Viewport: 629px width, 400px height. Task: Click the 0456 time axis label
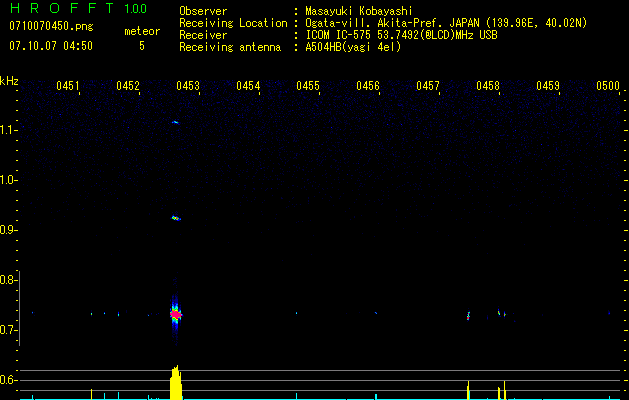(368, 86)
